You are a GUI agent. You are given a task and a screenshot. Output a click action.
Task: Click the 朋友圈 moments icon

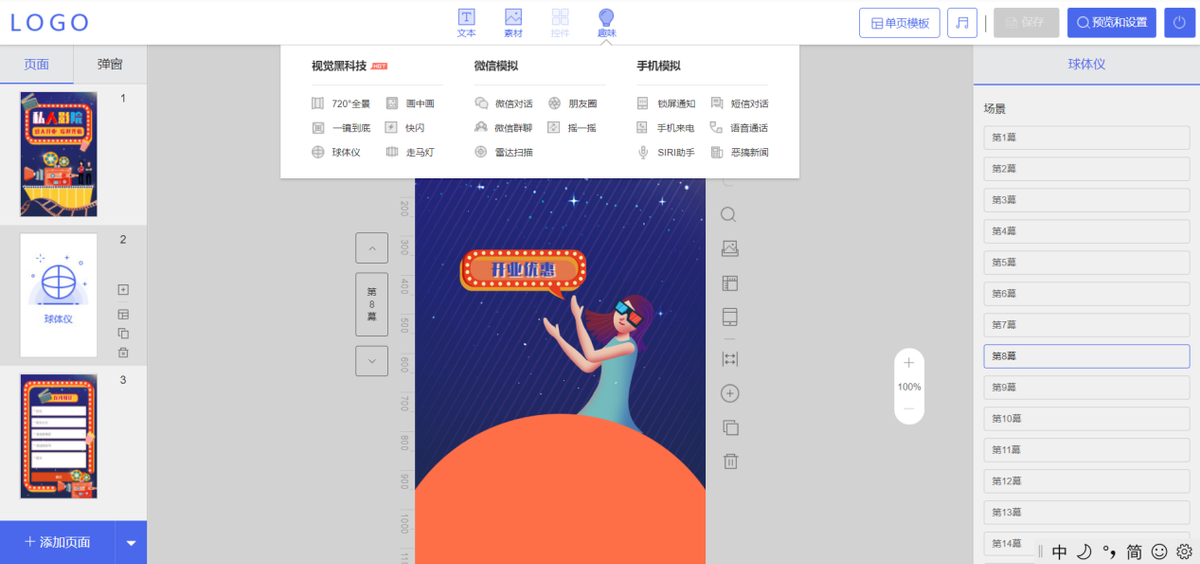pyautogui.click(x=554, y=103)
